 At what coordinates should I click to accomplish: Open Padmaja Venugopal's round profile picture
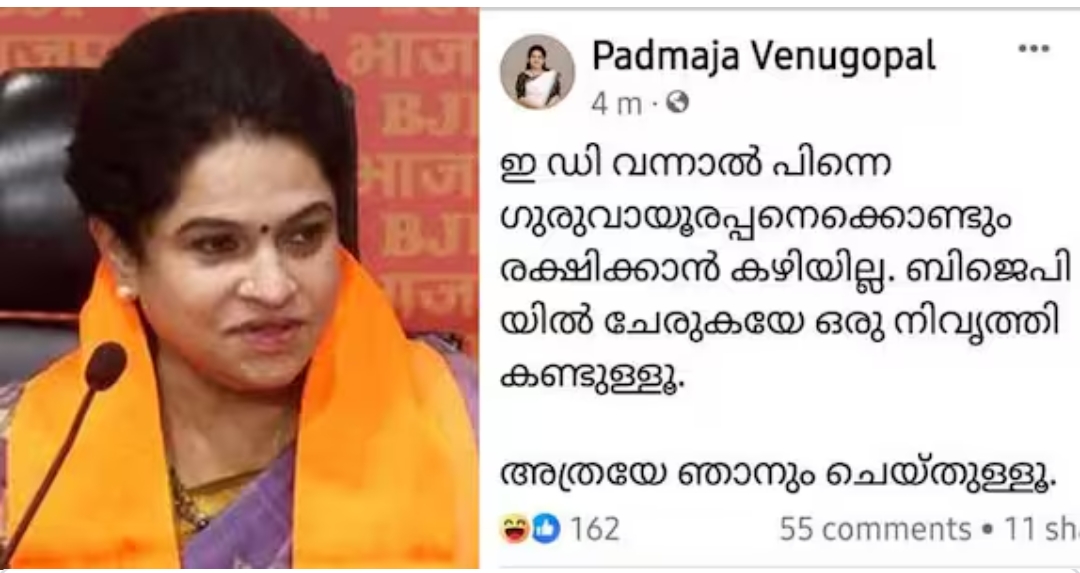pyautogui.click(x=537, y=72)
